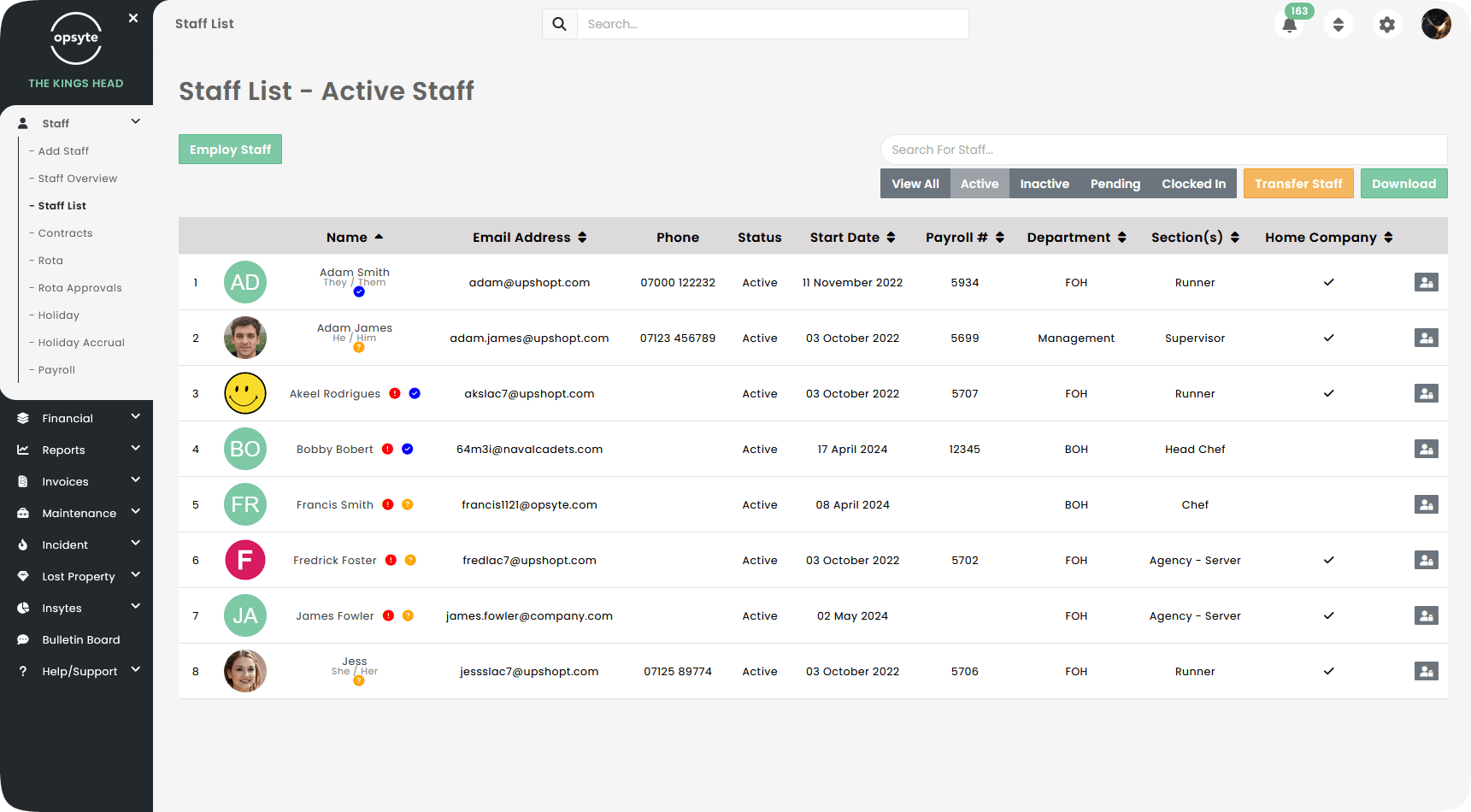The height and width of the screenshot is (812, 1471).
Task: Open the user profile avatar menu
Action: click(1436, 24)
